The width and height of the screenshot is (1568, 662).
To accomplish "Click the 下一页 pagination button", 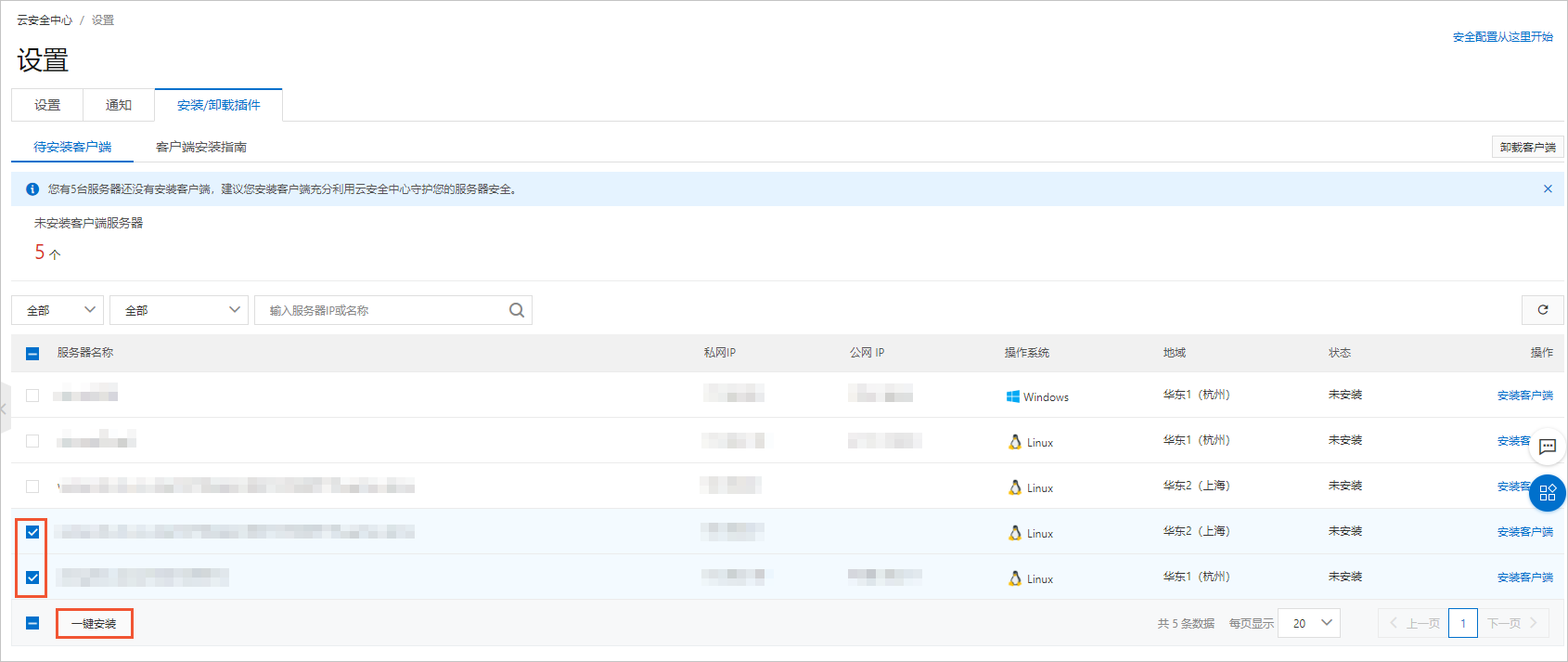I will [x=1513, y=623].
